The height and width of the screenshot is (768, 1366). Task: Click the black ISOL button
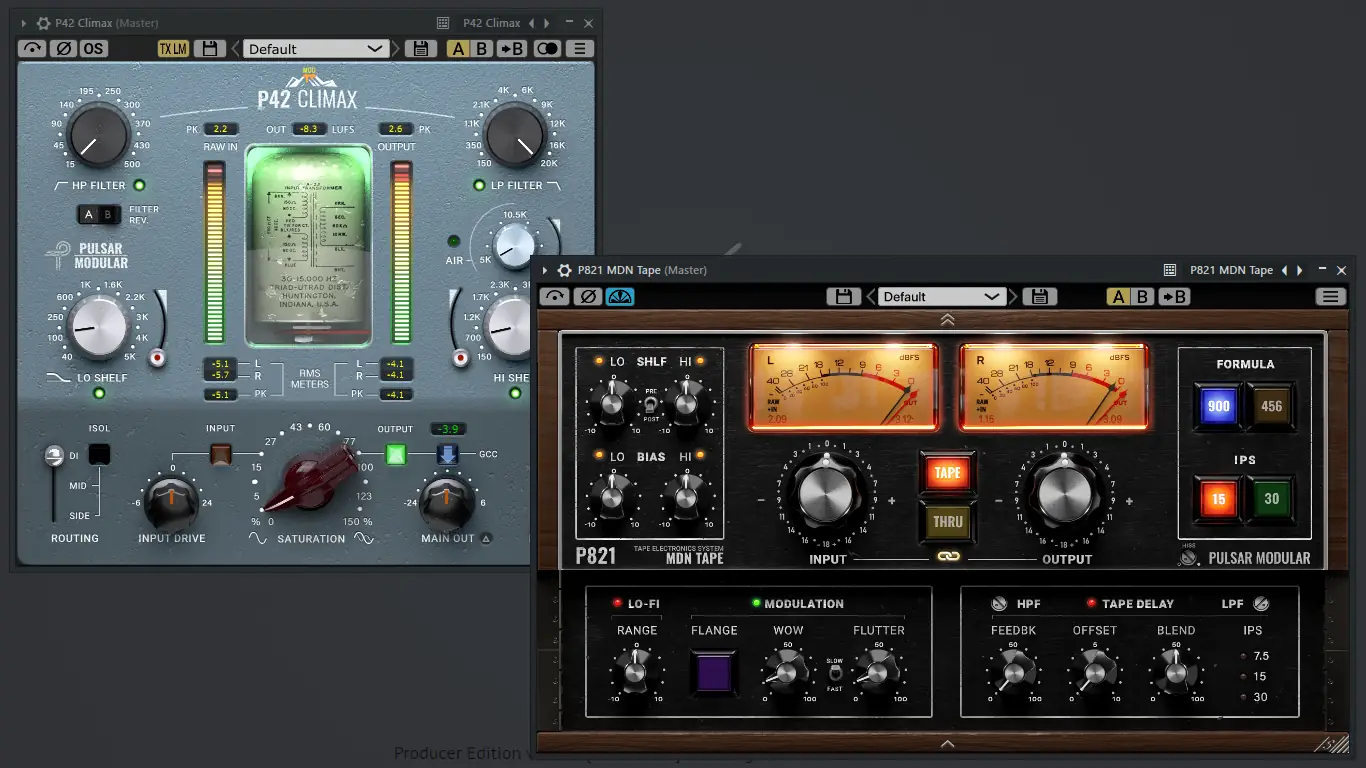(99, 454)
